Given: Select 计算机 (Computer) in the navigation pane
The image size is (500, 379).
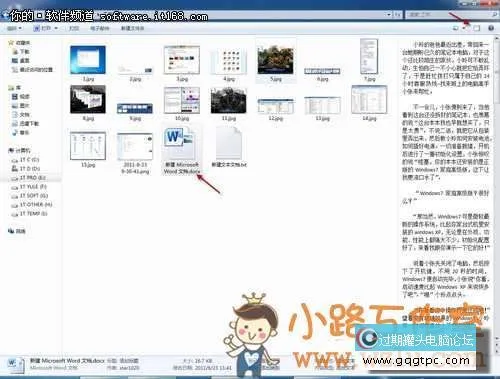Looking at the screenshot, I should point(19,151).
